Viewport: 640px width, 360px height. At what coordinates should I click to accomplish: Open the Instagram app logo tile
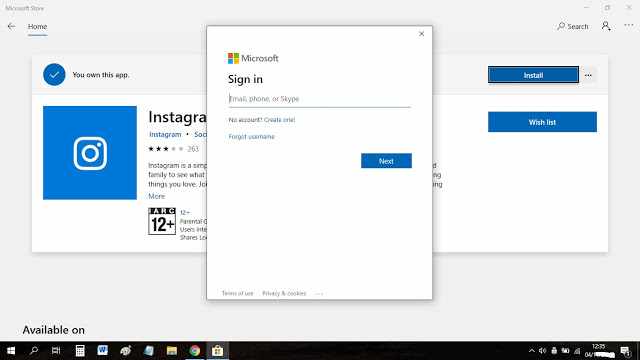pos(90,153)
